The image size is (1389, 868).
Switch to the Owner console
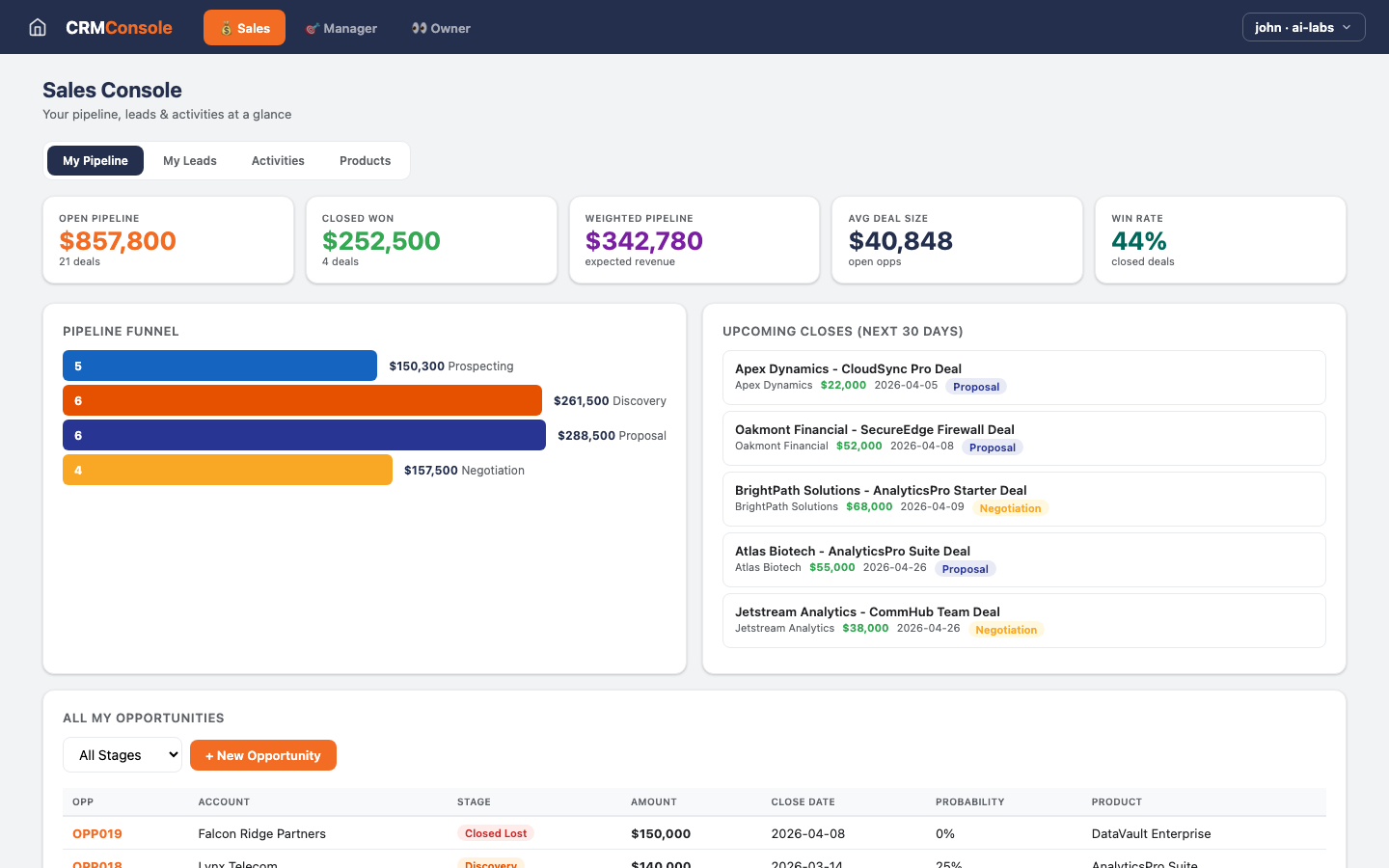point(441,28)
